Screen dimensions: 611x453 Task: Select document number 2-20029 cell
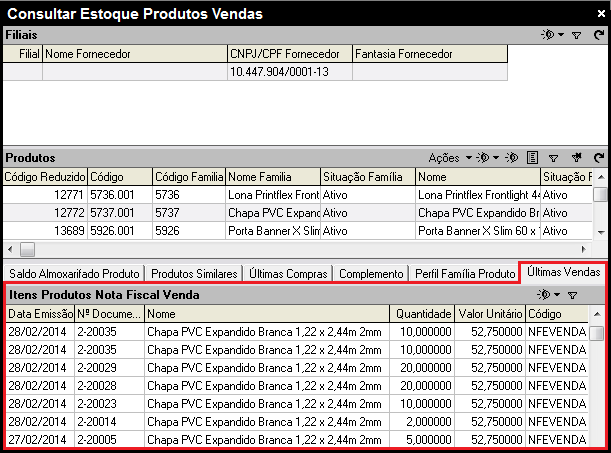point(109,368)
